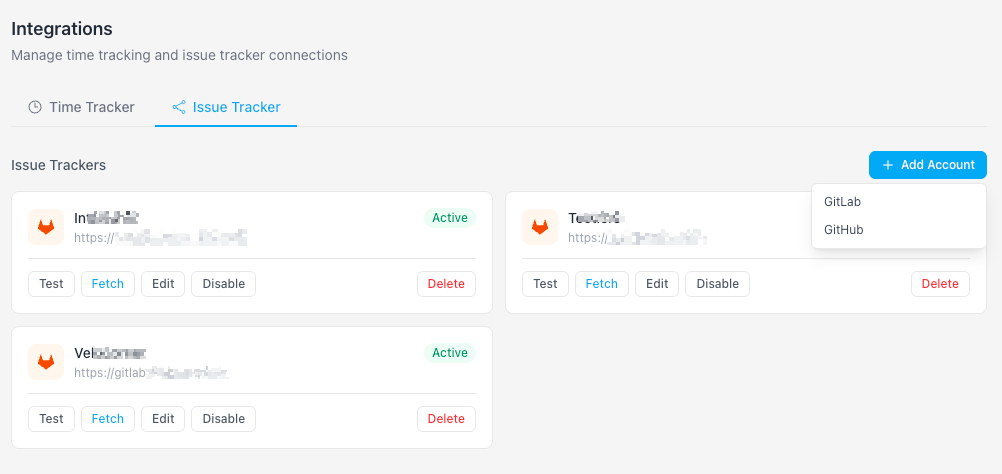Screen dimensions: 1002x474
Task: Delete the tracker in the right card
Action: 940,284
